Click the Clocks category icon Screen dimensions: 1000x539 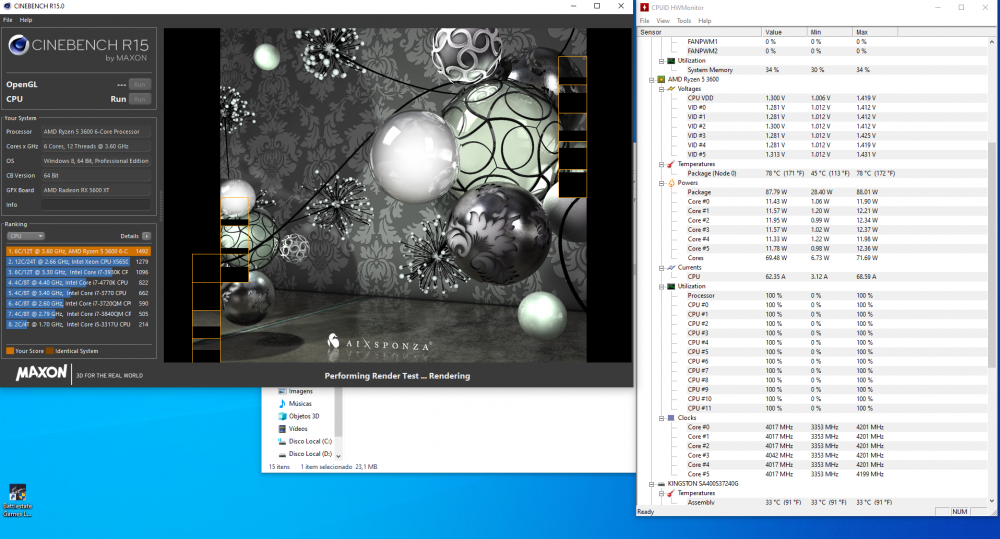click(x=671, y=418)
